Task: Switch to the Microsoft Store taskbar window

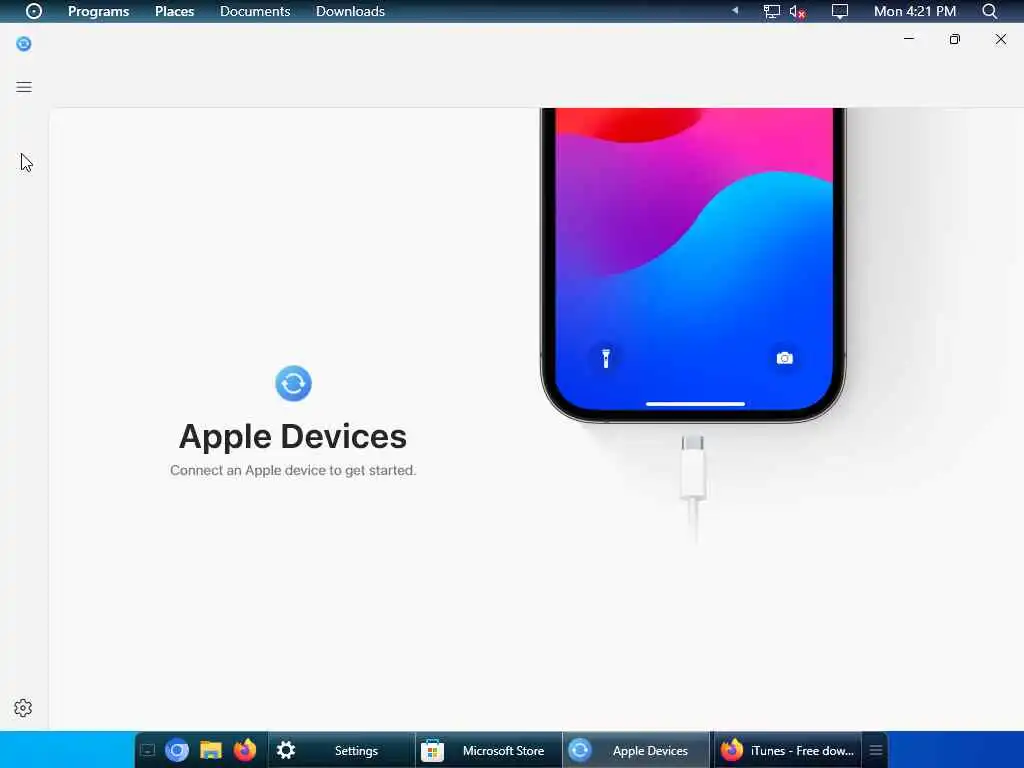Action: coord(488,750)
